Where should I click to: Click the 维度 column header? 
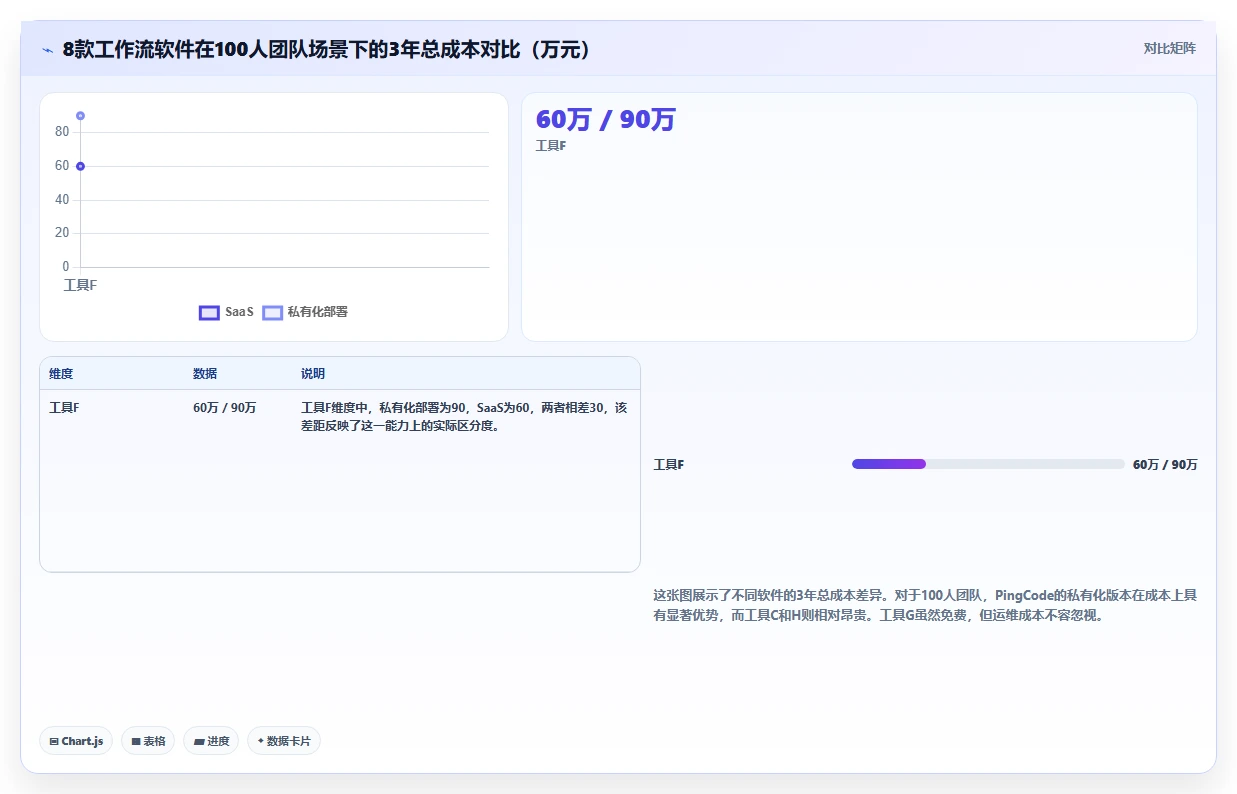click(x=61, y=374)
